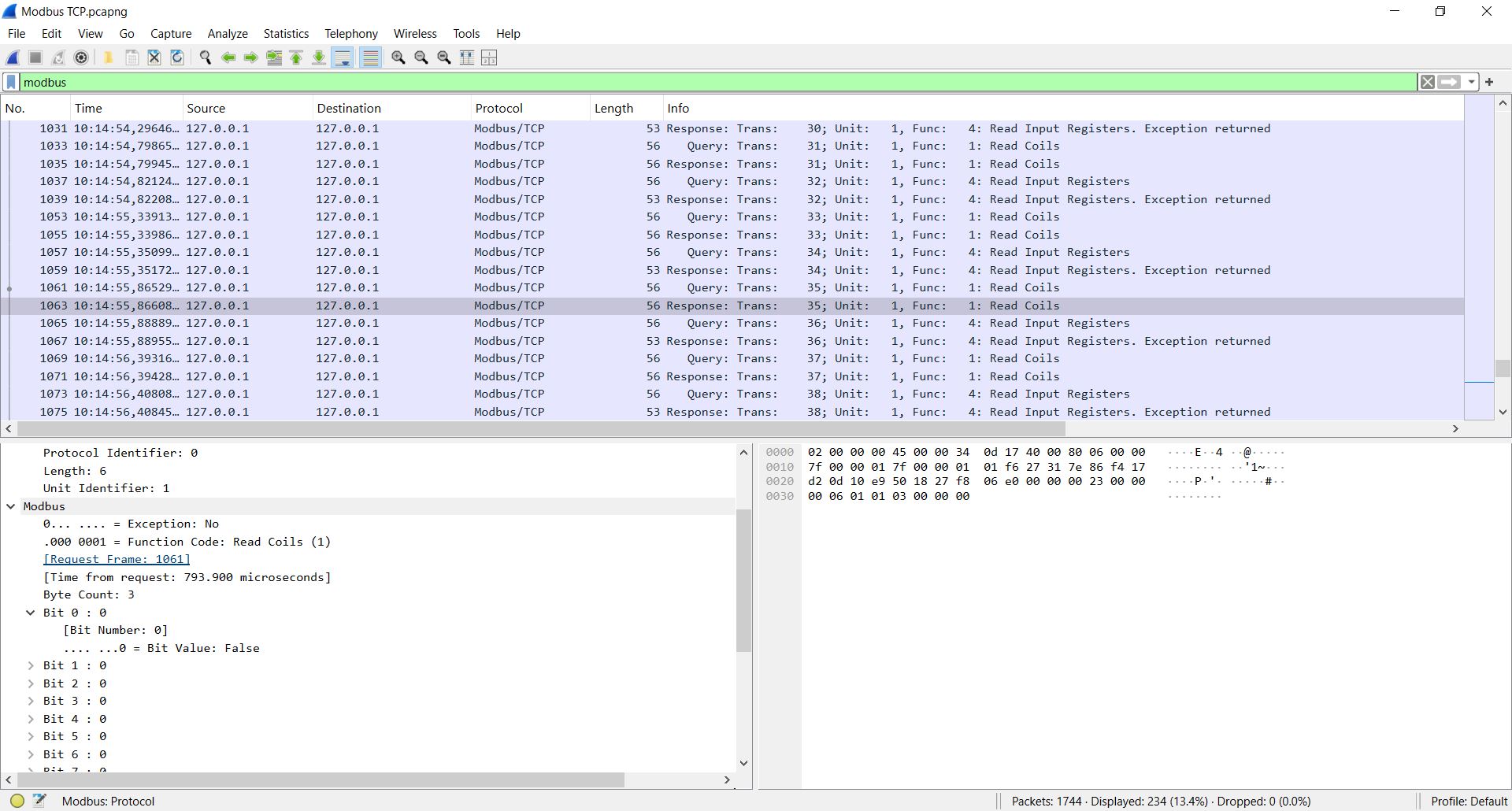The width and height of the screenshot is (1512, 811).
Task: Go to the previous packet
Action: [x=228, y=57]
